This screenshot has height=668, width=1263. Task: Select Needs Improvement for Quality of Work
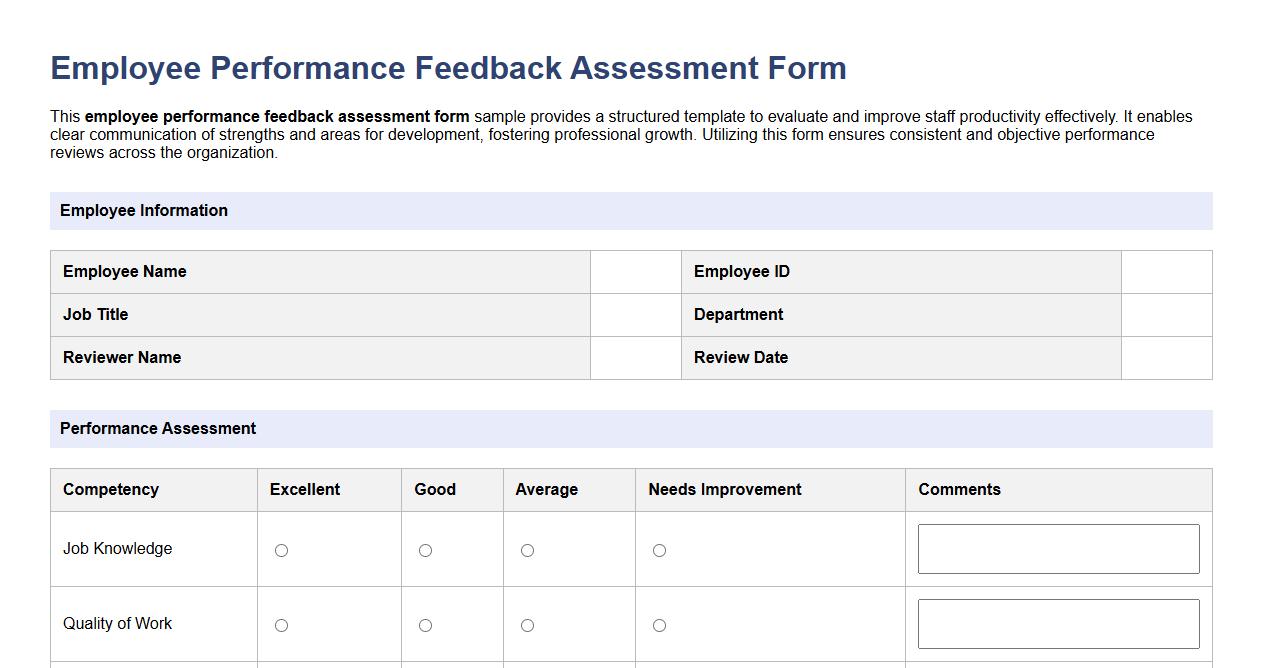pyautogui.click(x=659, y=624)
